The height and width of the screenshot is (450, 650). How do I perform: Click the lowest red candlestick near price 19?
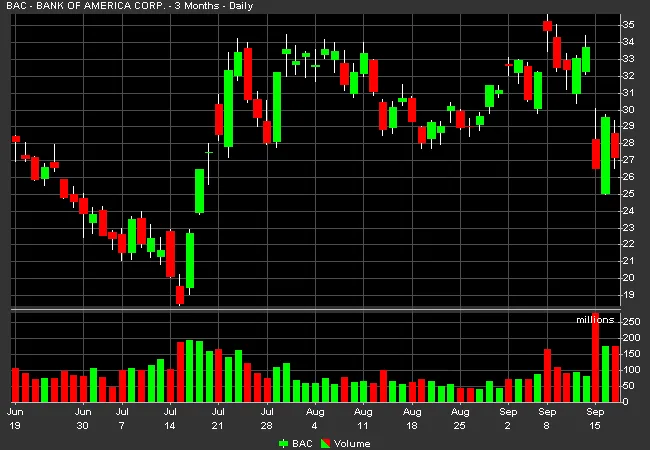[180, 295]
